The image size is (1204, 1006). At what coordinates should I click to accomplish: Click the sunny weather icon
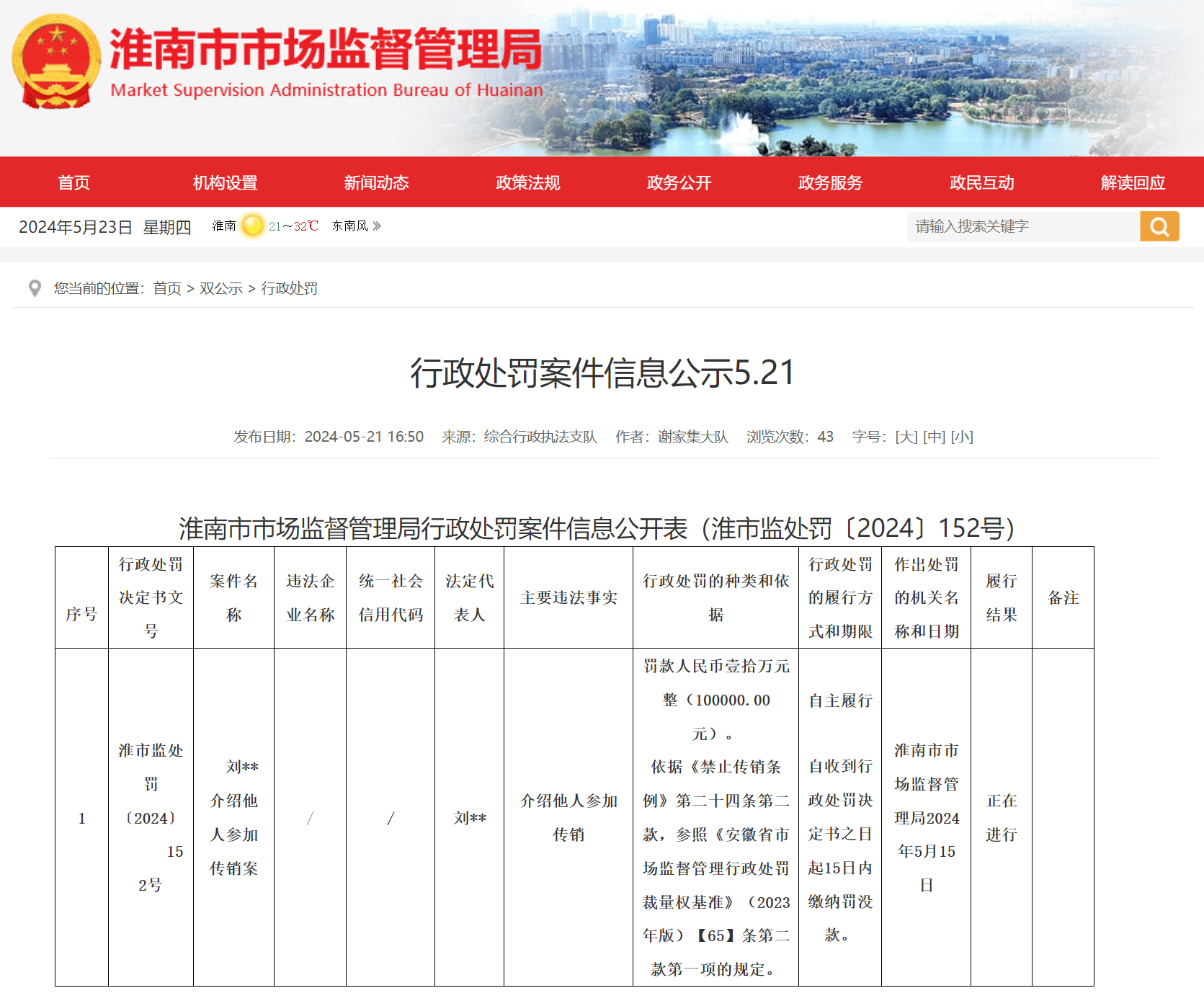[253, 226]
